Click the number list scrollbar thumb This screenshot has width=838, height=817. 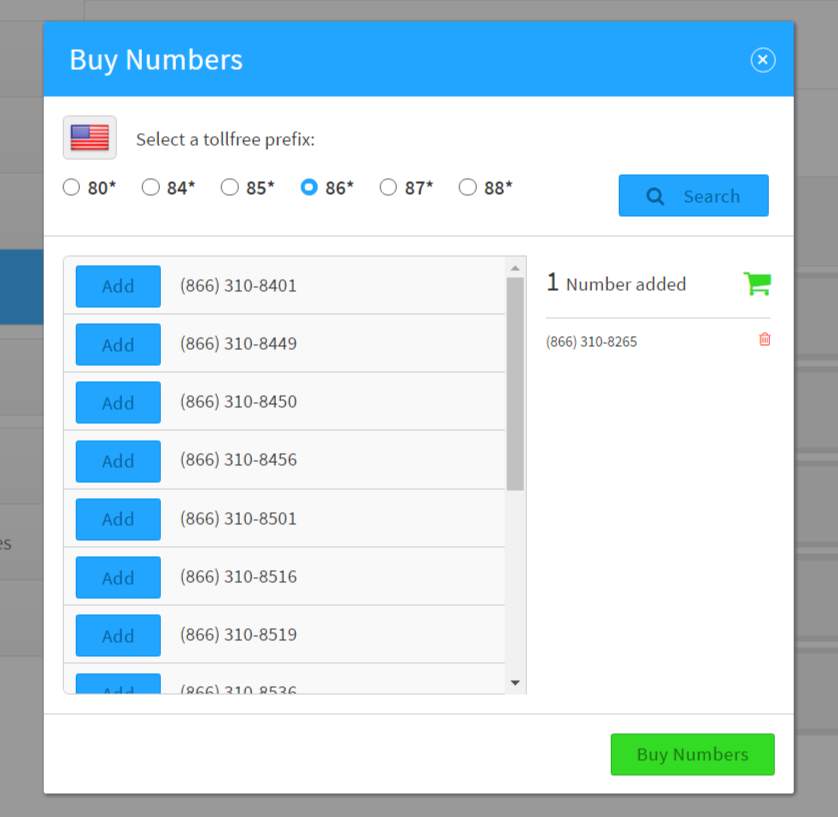515,384
